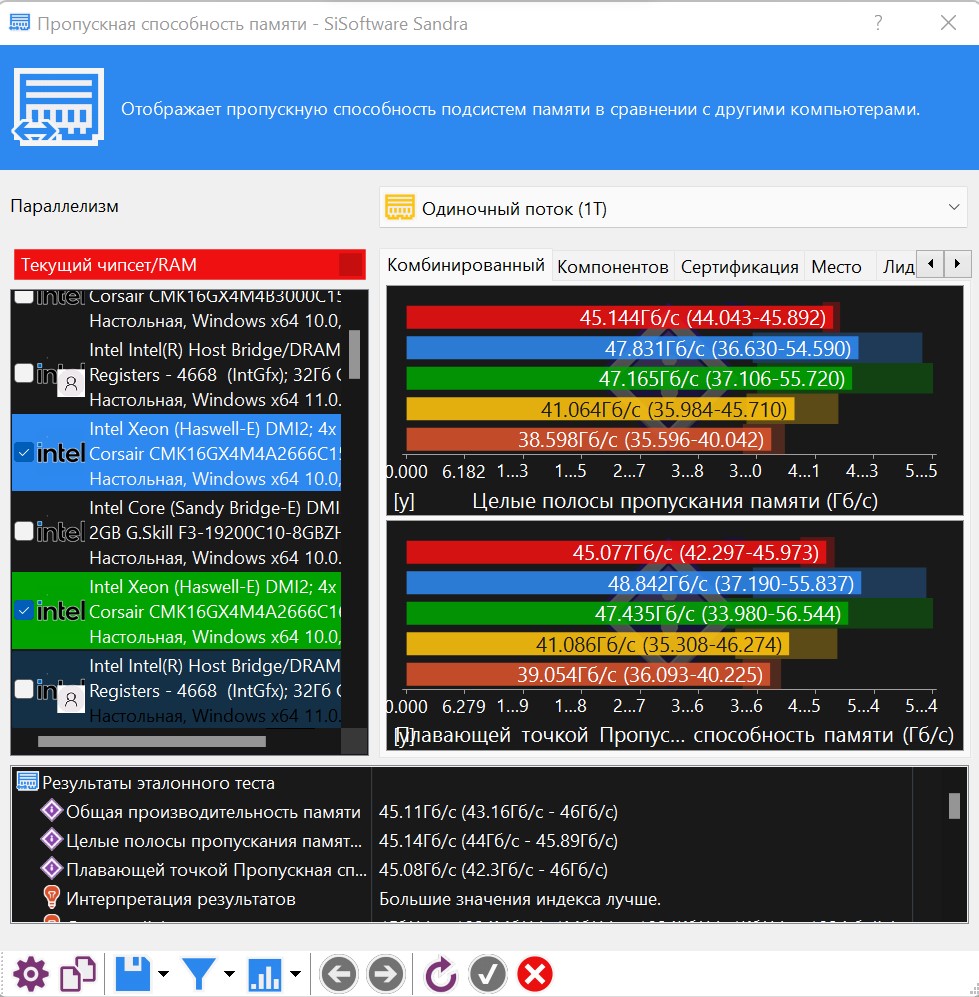This screenshot has width=979, height=997.
Task: Click orange 38.598Гб/с bar in integer chart
Action: (x=589, y=439)
